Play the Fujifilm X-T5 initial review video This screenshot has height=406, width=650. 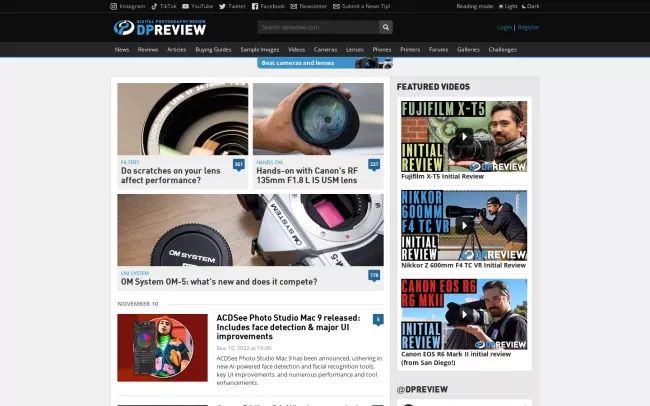pyautogui.click(x=464, y=136)
